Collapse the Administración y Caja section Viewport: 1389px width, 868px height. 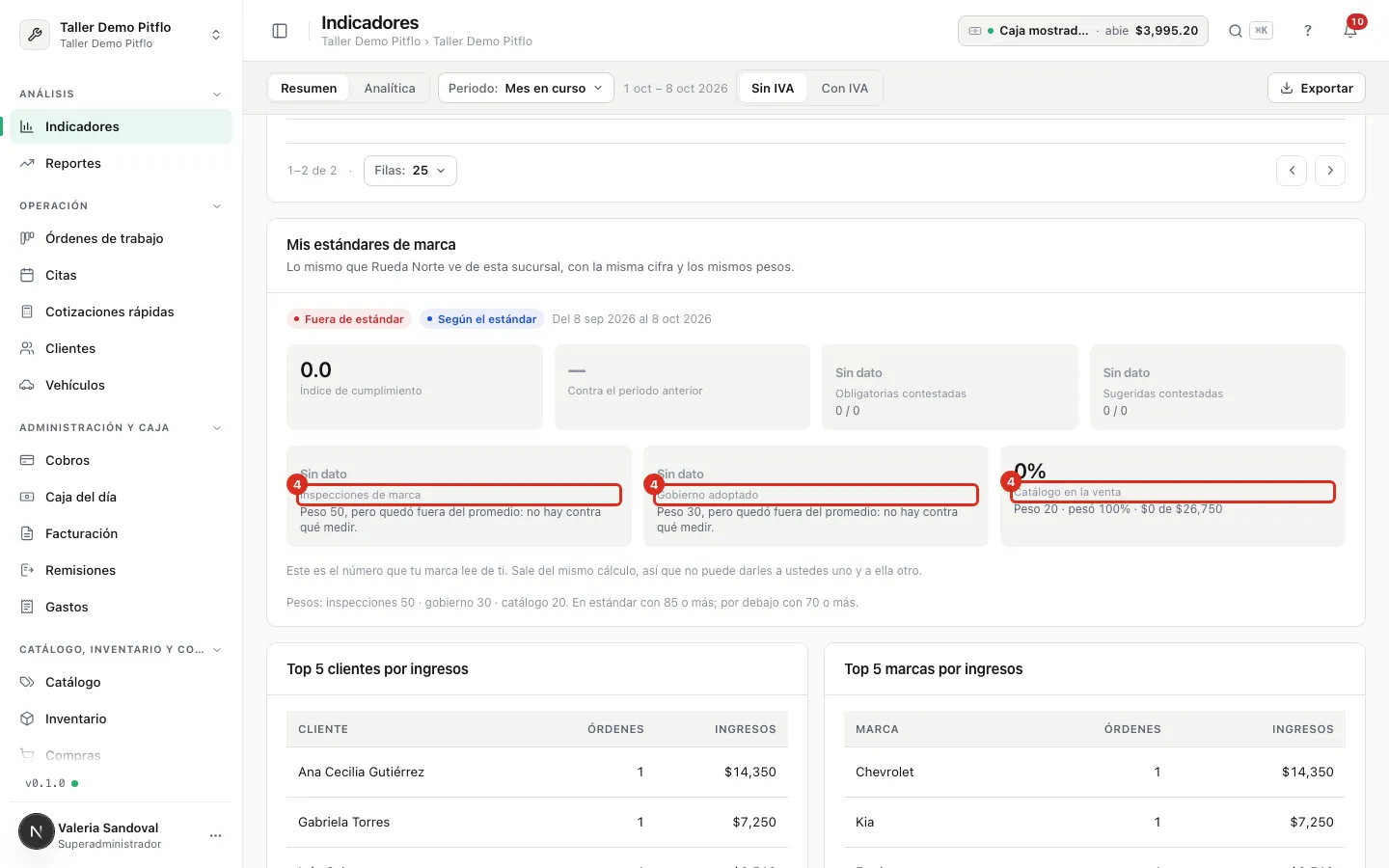(x=217, y=428)
